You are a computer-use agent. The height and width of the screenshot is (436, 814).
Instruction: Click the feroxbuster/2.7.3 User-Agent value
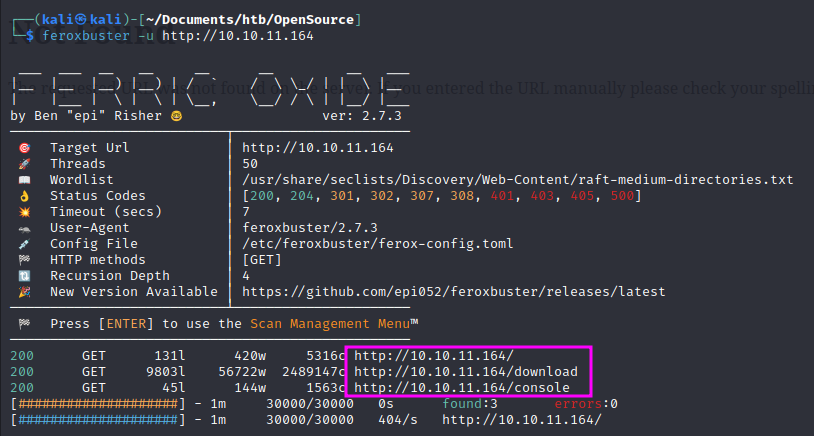[x=310, y=228]
